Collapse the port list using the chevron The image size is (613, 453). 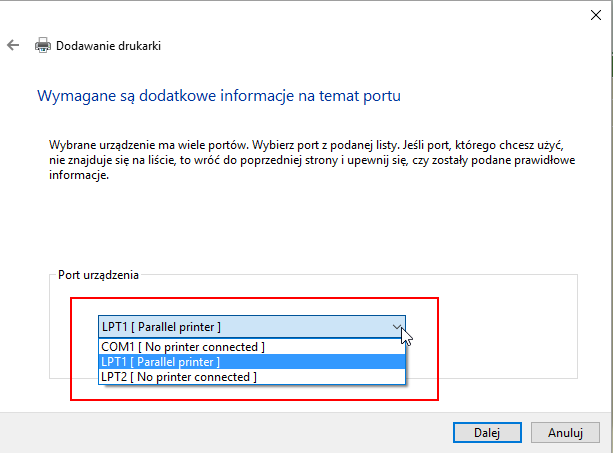tap(397, 327)
